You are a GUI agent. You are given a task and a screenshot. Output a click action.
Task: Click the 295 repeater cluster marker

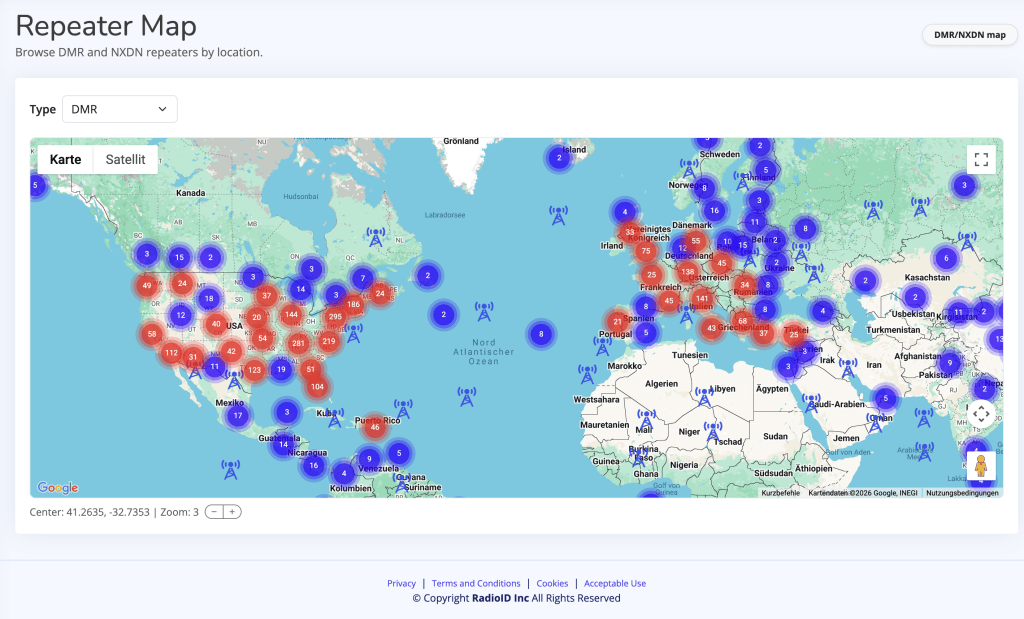point(335,317)
